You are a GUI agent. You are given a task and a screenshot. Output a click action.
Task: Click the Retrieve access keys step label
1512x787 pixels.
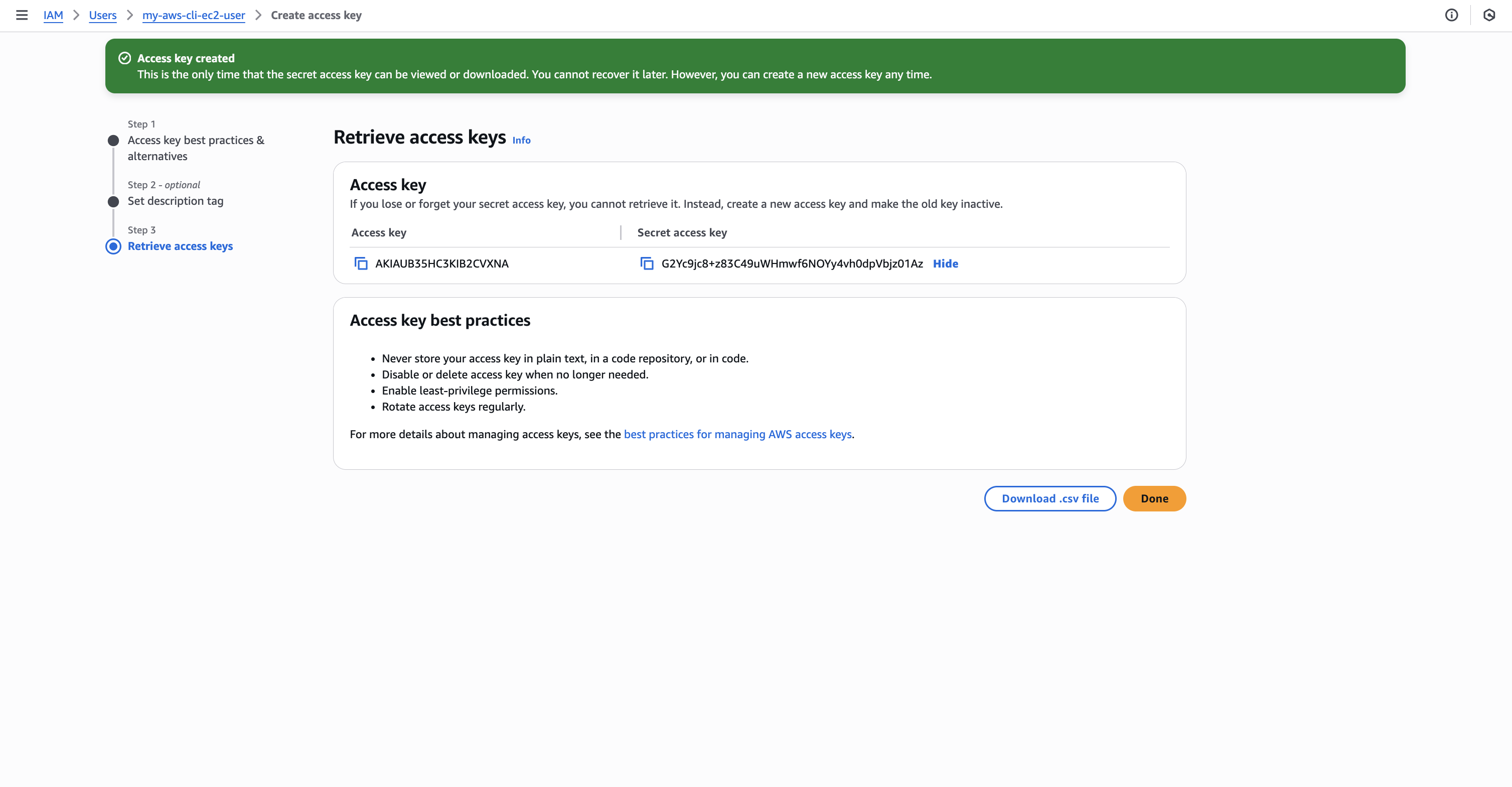pyautogui.click(x=180, y=246)
